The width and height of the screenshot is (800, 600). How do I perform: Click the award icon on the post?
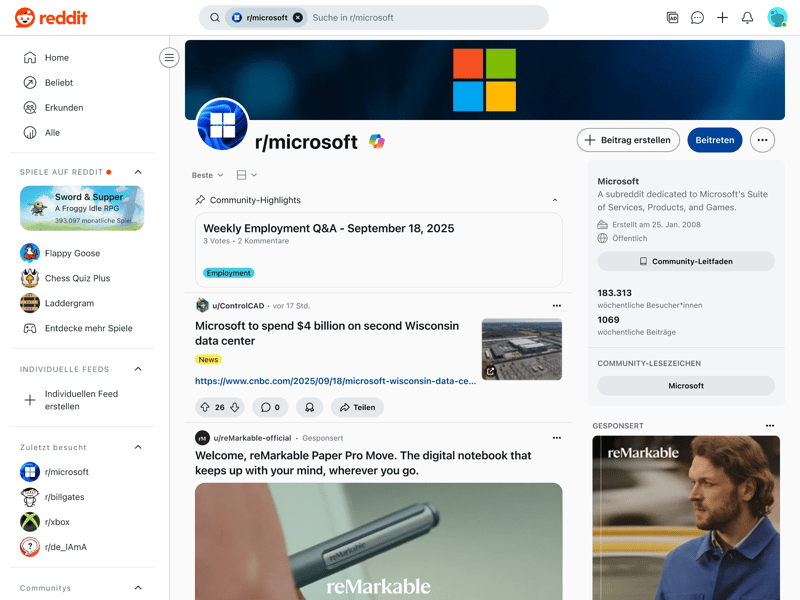click(310, 407)
